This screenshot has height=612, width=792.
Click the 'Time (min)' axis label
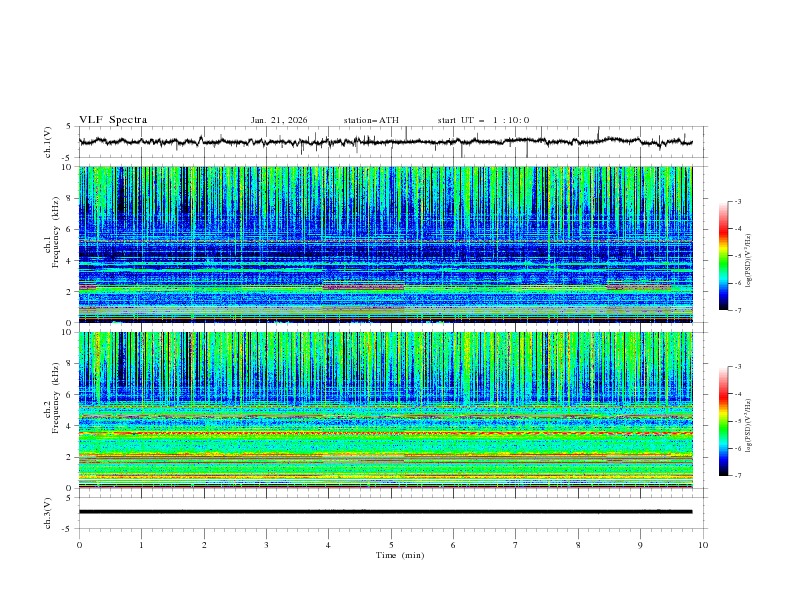(x=400, y=555)
